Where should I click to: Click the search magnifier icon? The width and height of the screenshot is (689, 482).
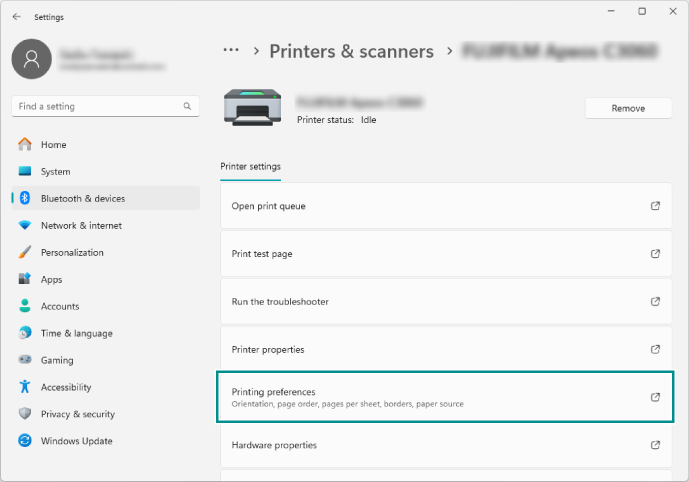pos(187,106)
